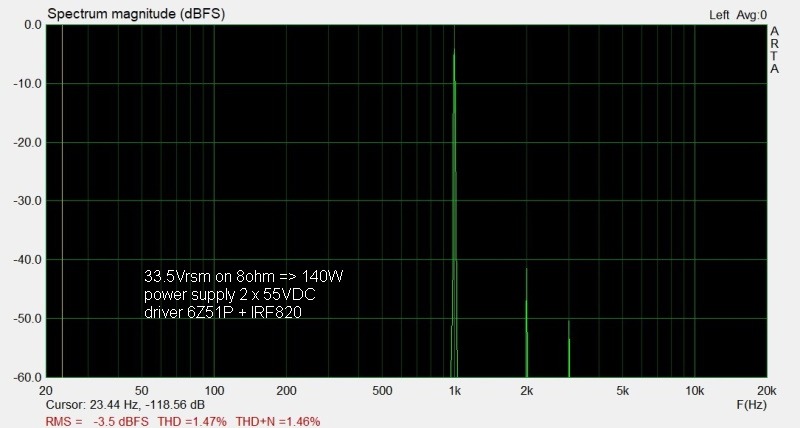800x428 pixels.
Task: Click the cursor line near 23 Hz
Action: 62,201
